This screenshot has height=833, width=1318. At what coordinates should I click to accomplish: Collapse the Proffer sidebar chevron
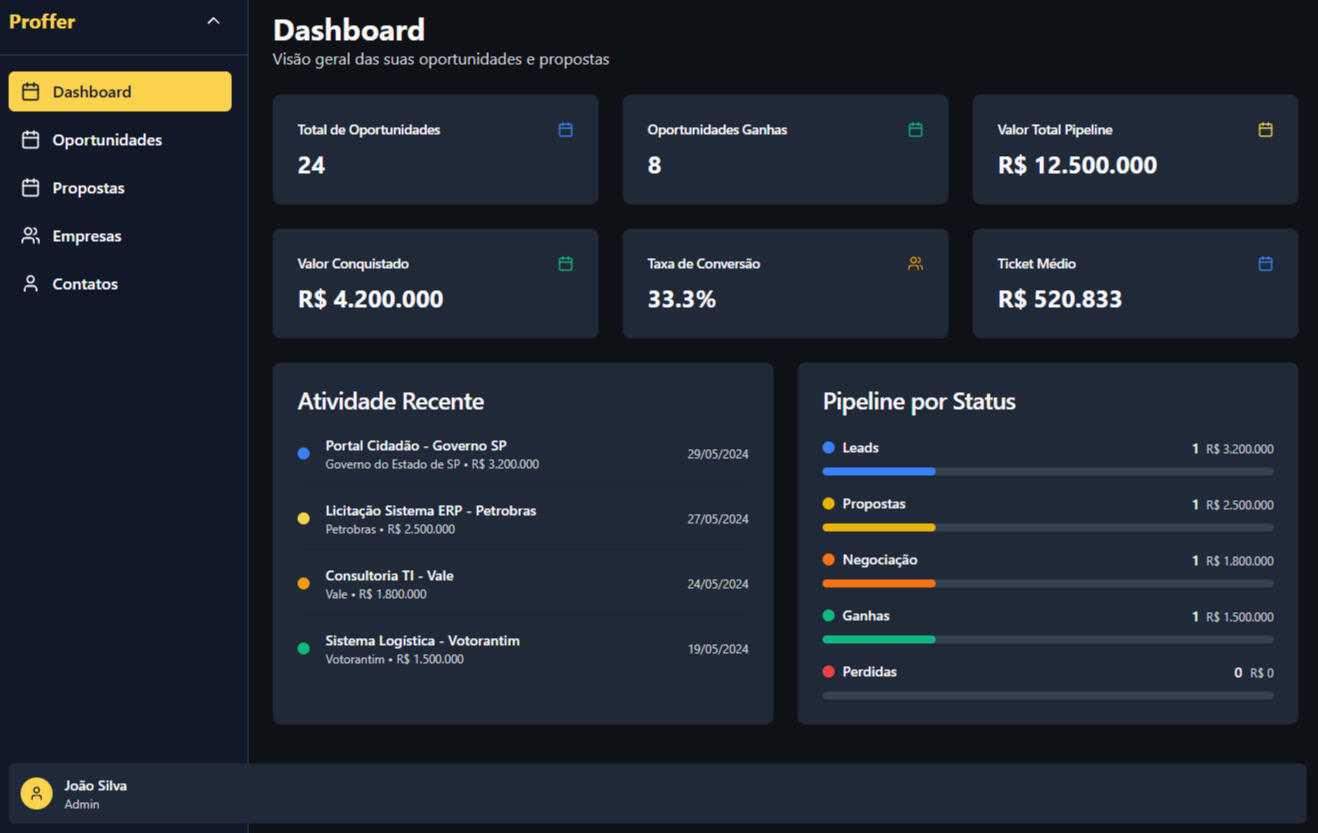point(213,21)
